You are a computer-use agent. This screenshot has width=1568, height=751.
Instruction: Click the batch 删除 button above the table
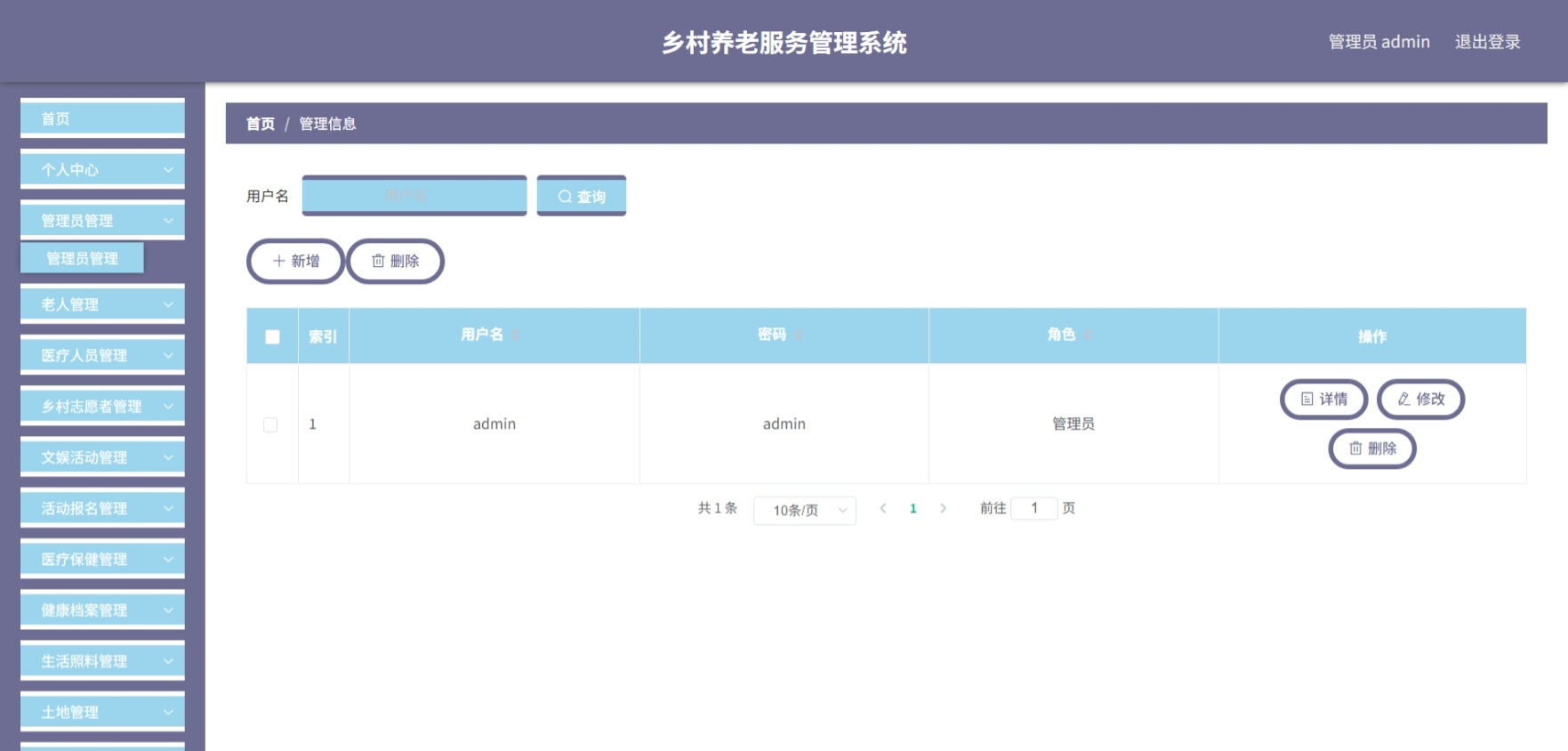395,261
